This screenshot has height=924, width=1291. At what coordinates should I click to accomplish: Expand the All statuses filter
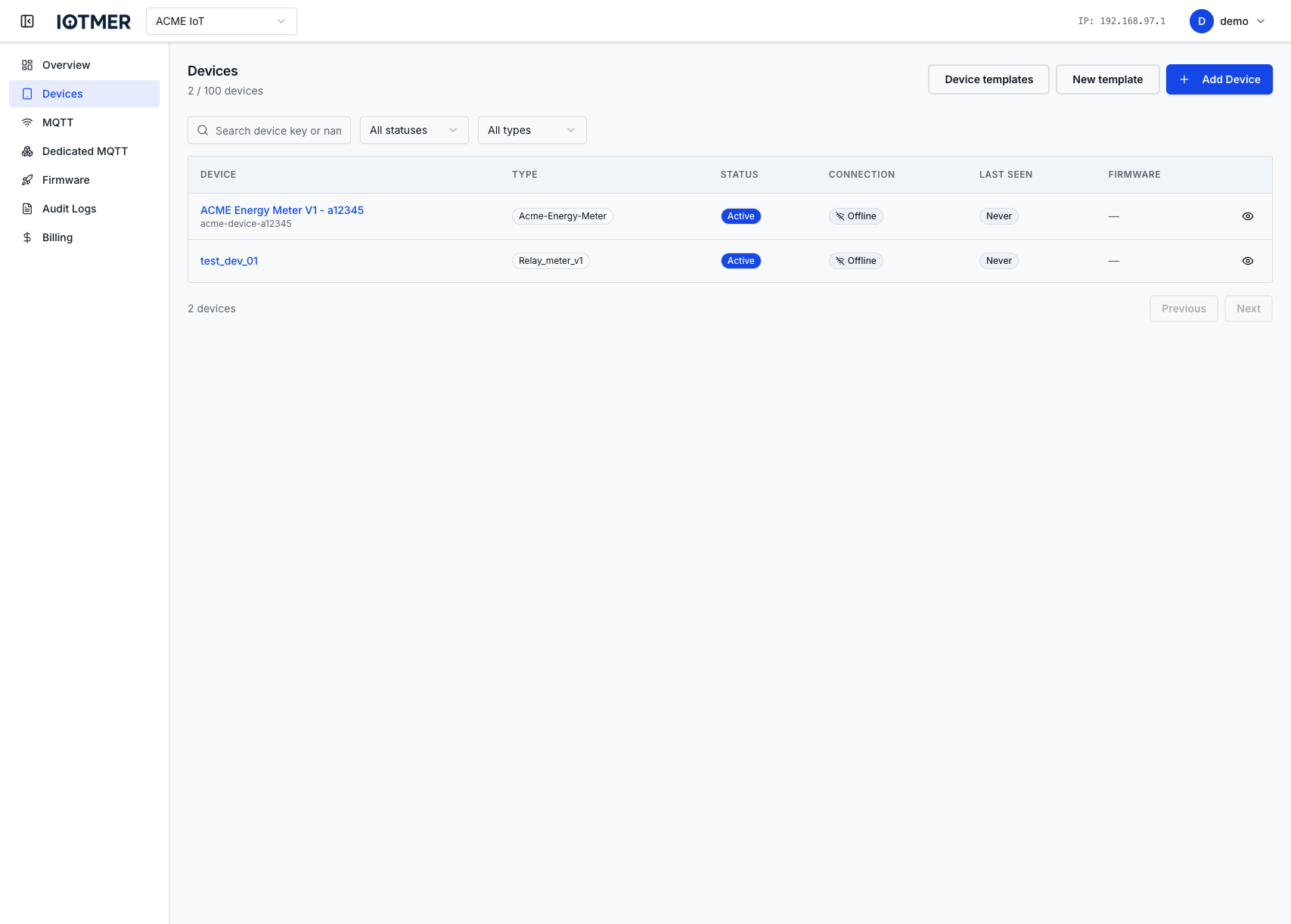[x=414, y=129]
